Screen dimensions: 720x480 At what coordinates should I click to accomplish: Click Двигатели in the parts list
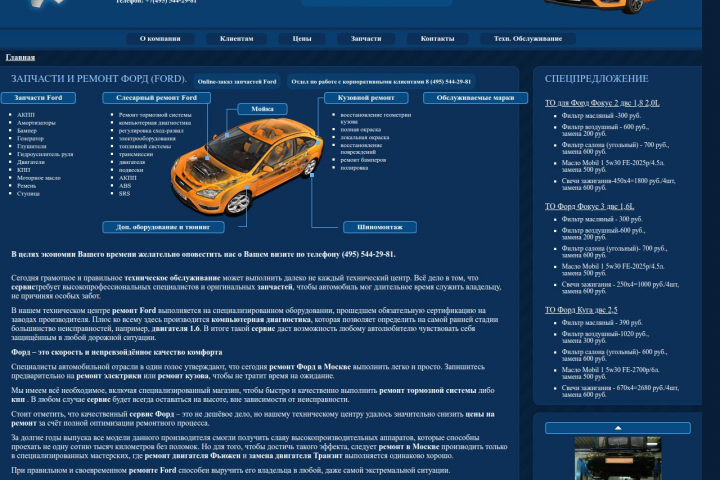pyautogui.click(x=31, y=162)
